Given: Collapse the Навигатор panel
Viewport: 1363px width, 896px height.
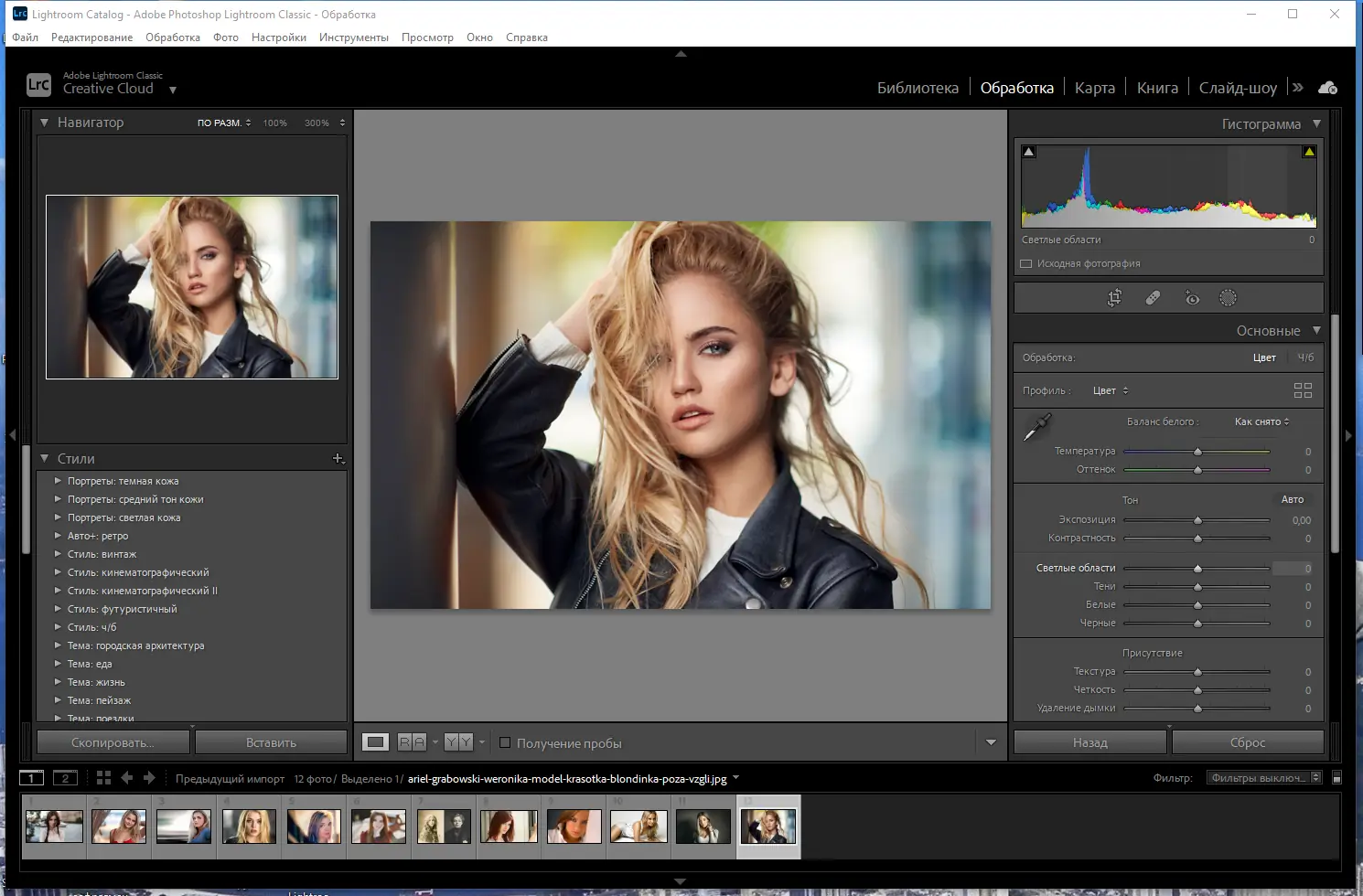Looking at the screenshot, I should [44, 123].
